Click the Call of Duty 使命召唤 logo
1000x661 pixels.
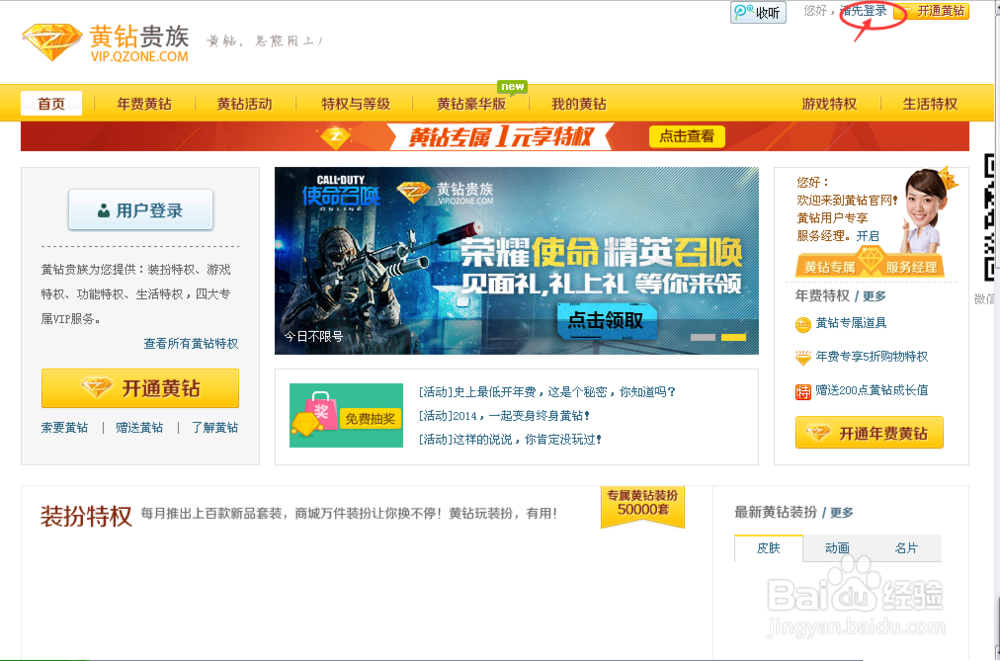(341, 191)
